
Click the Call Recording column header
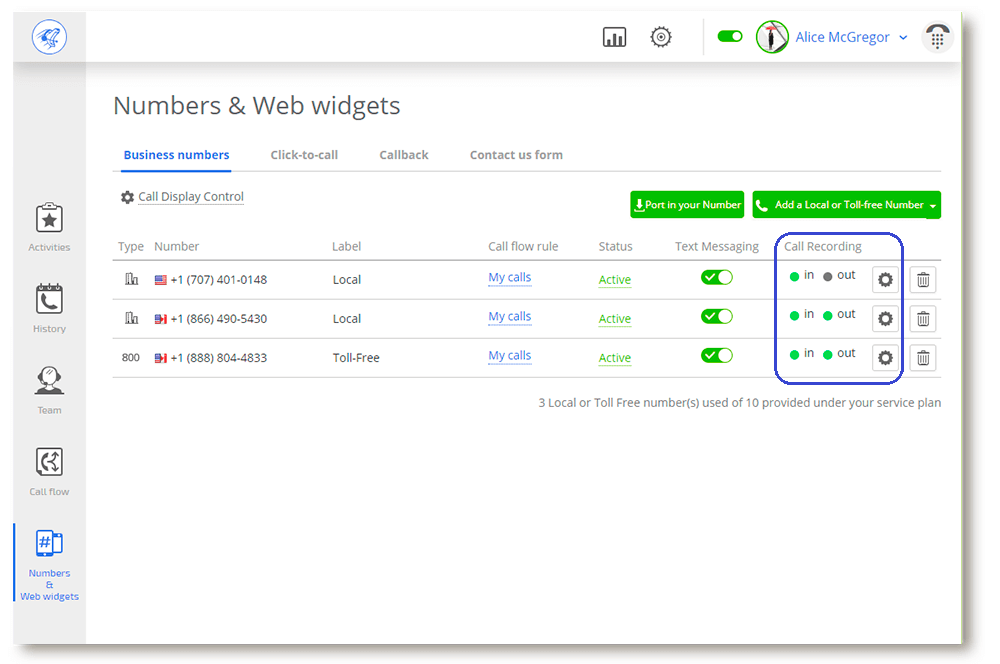pos(823,246)
